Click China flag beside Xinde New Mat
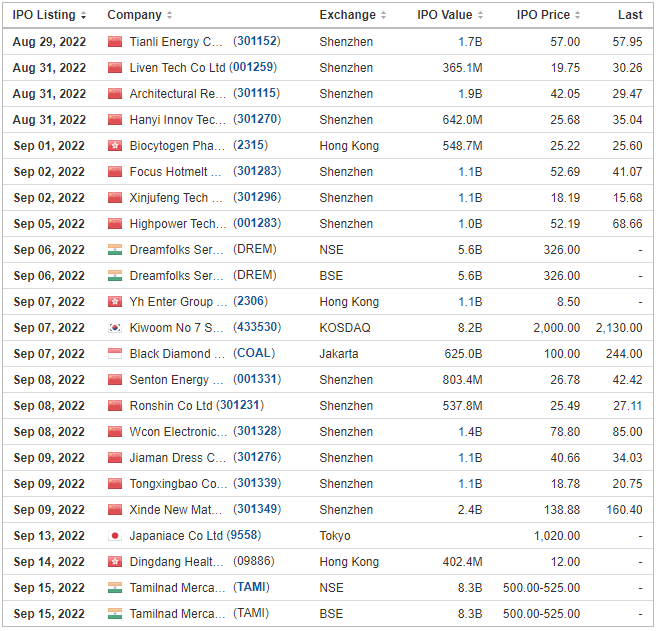The width and height of the screenshot is (659, 631). (x=115, y=510)
